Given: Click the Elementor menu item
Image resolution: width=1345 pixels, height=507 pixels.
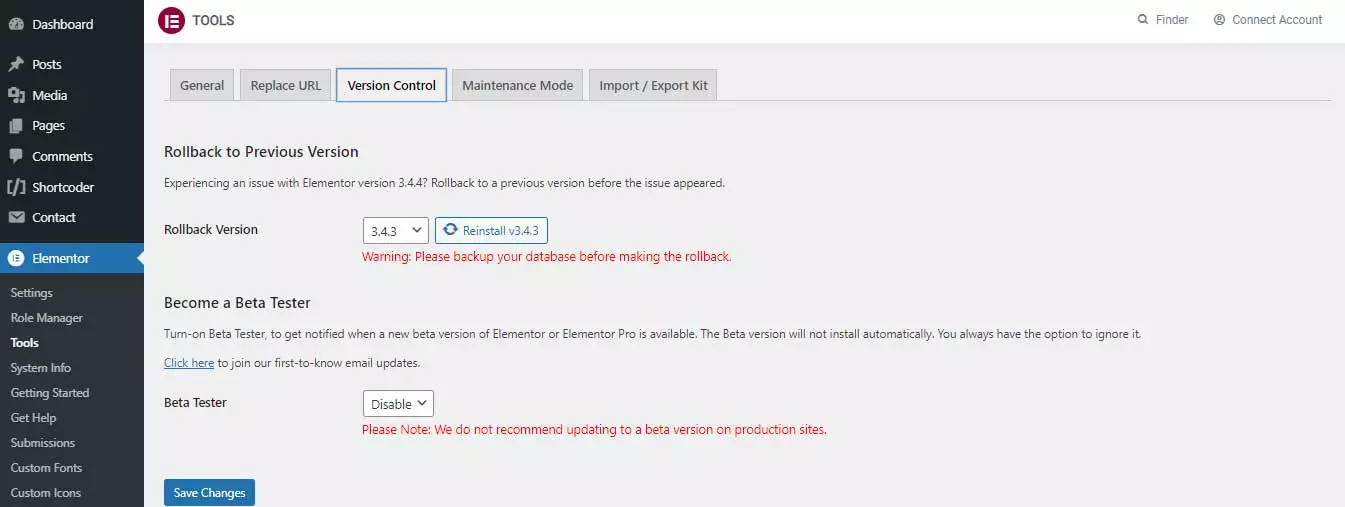Looking at the screenshot, I should click(x=72, y=258).
